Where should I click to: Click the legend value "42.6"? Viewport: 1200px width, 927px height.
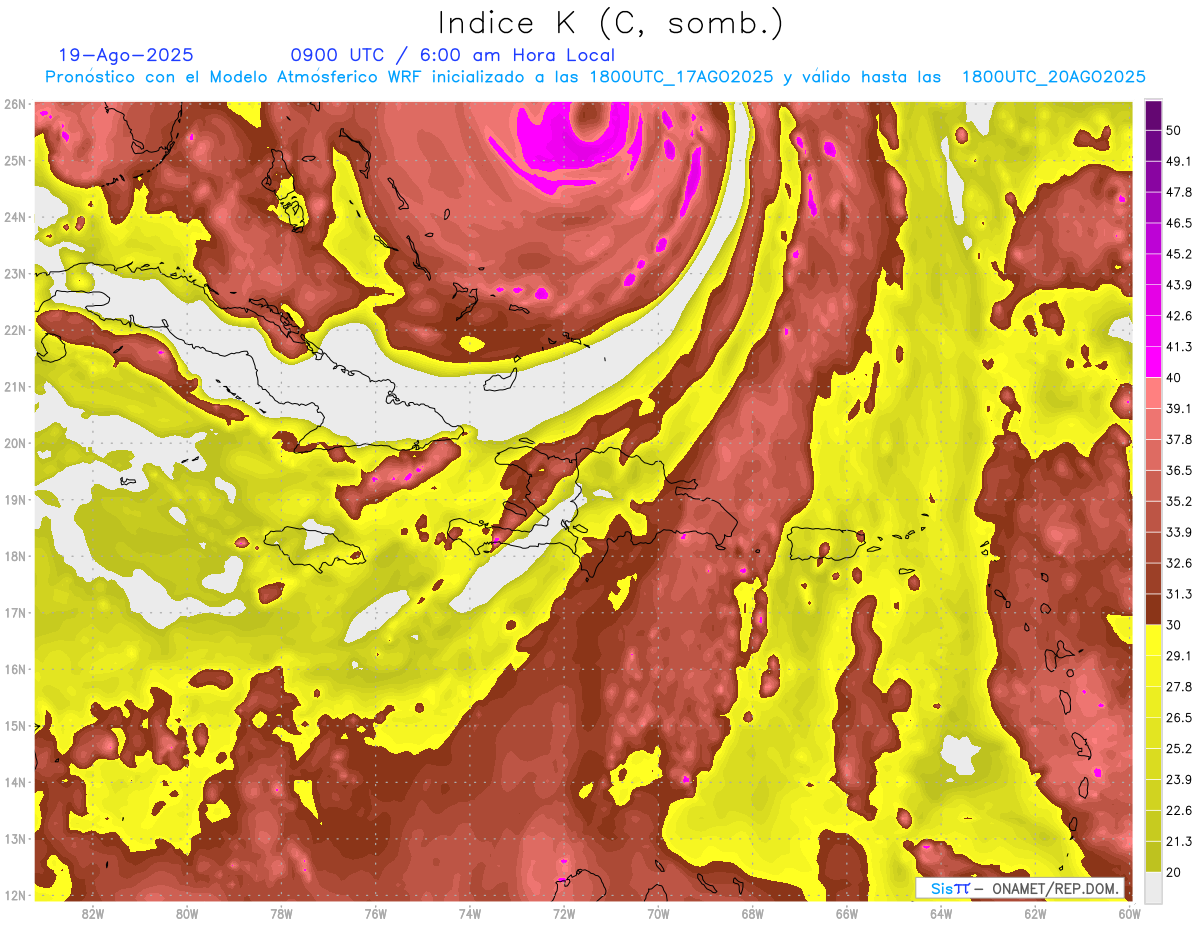[1179, 316]
